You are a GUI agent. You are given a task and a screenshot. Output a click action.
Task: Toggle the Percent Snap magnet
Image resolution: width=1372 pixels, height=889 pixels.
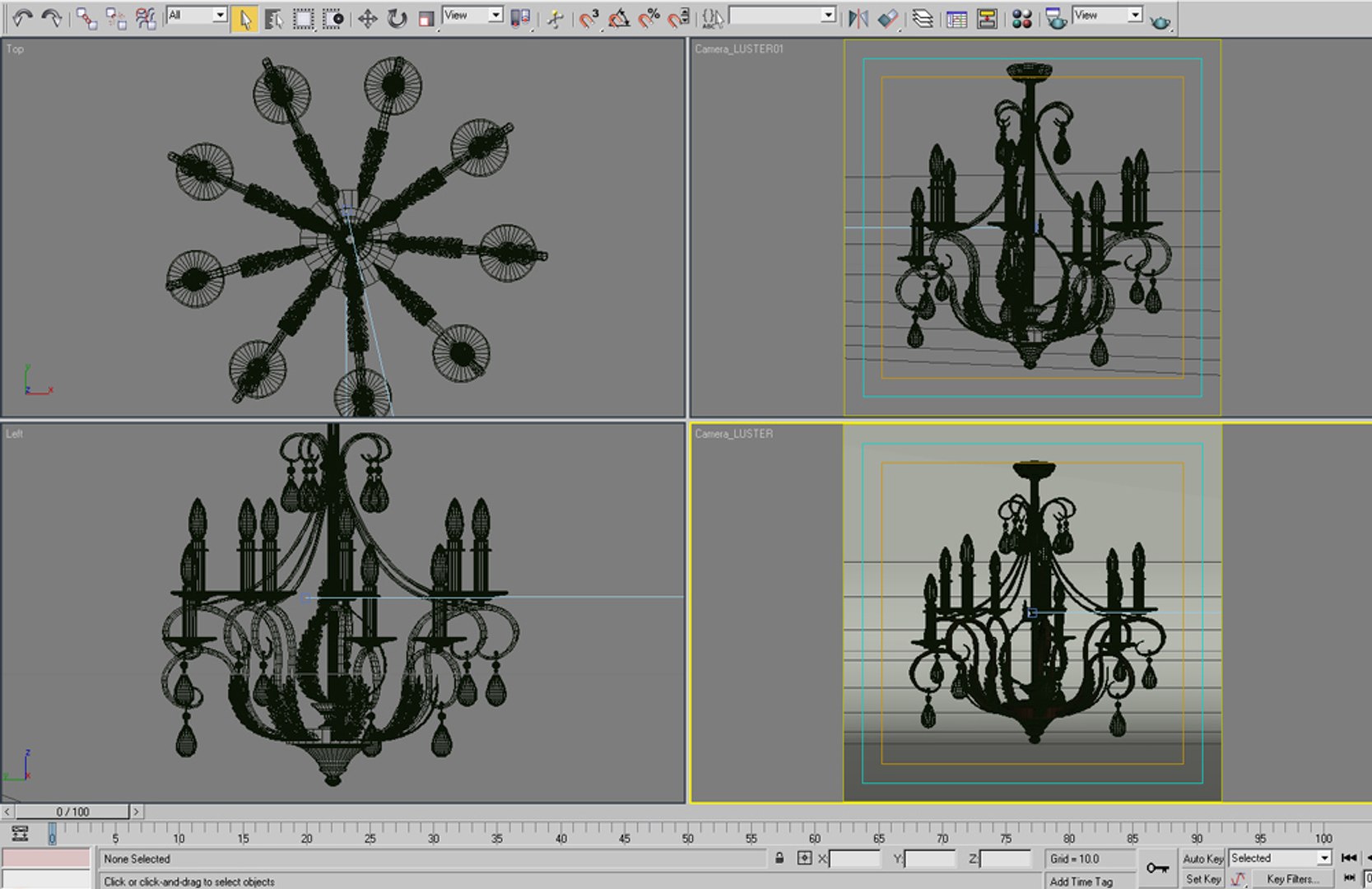click(649, 18)
